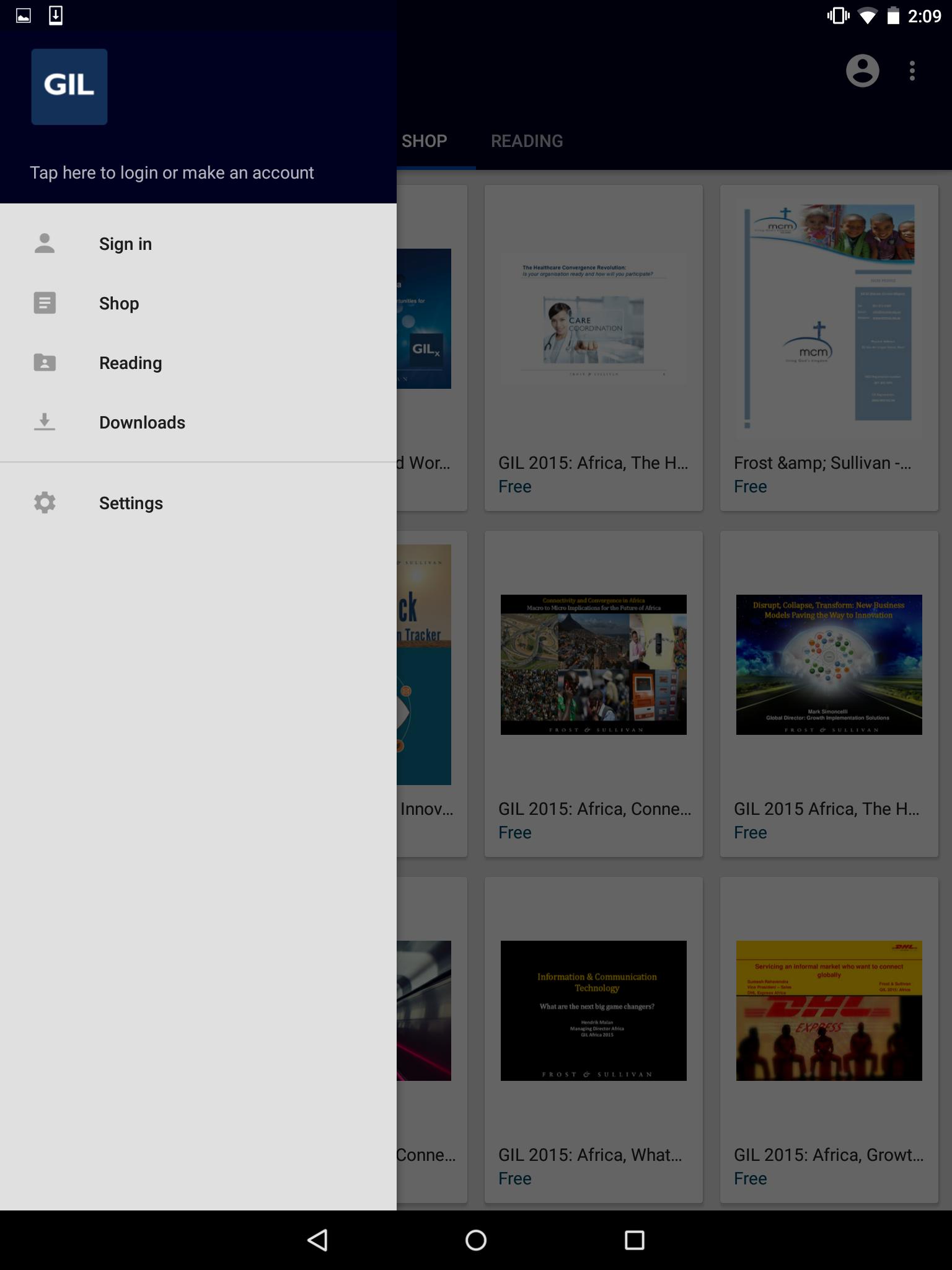Tap Free under GIL 2015: Africa, What...
This screenshot has height=1270, width=952.
515,1179
